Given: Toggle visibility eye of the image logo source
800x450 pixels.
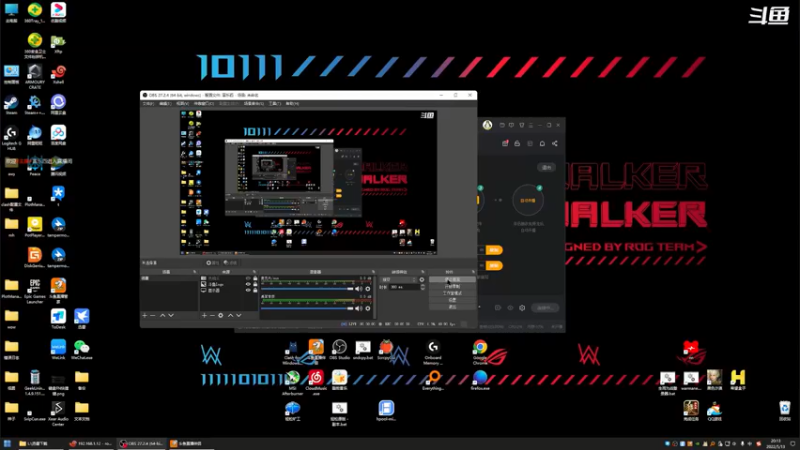Looking at the screenshot, I should 248,284.
